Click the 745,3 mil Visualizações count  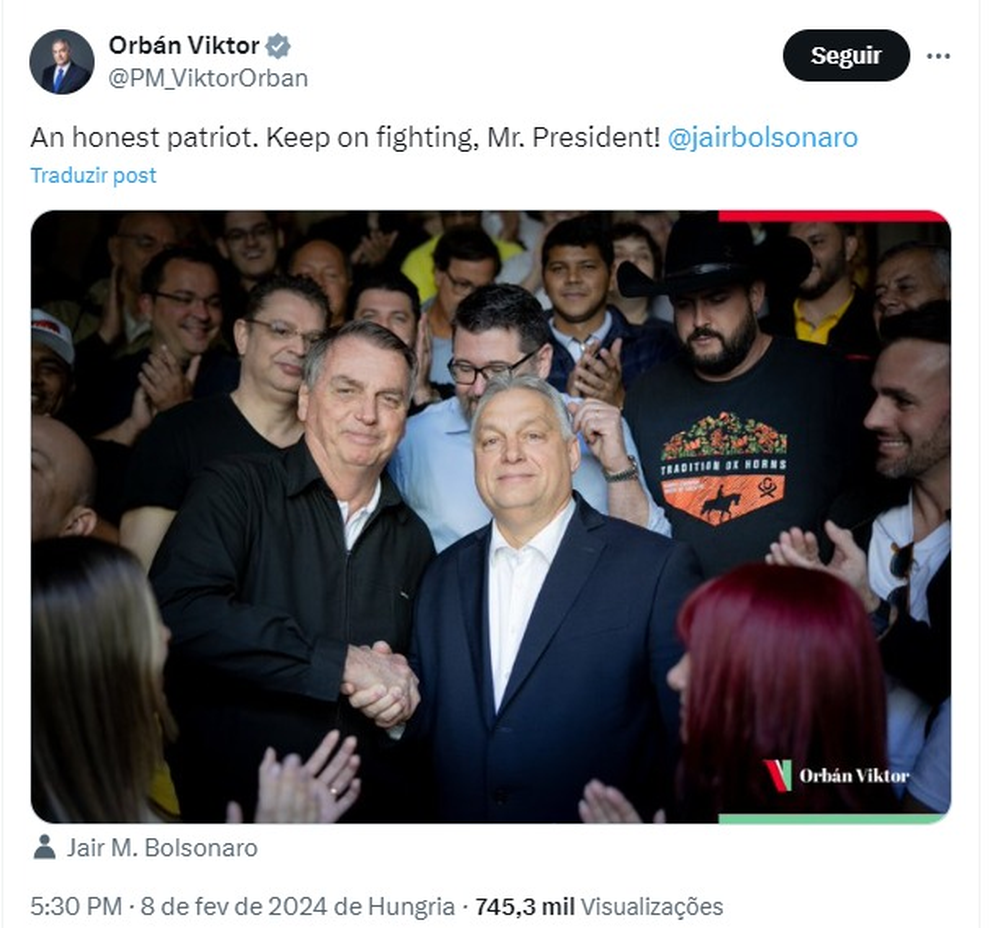pos(599,906)
